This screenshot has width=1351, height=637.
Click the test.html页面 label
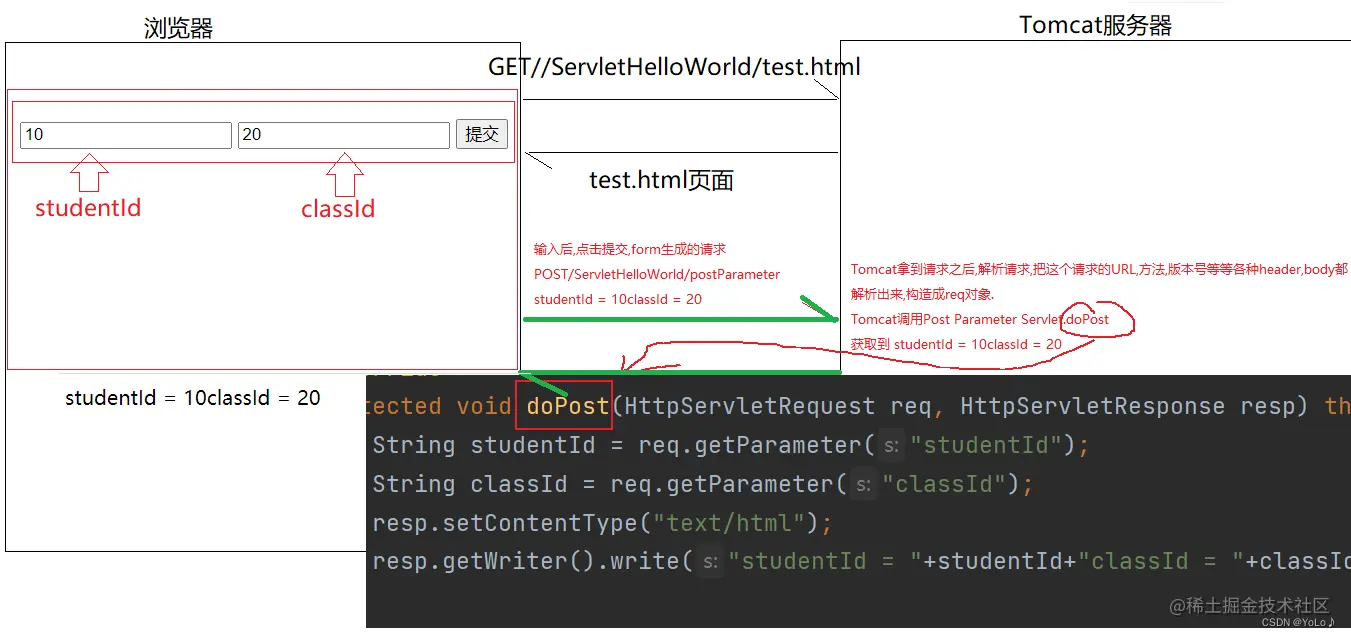[x=662, y=180]
